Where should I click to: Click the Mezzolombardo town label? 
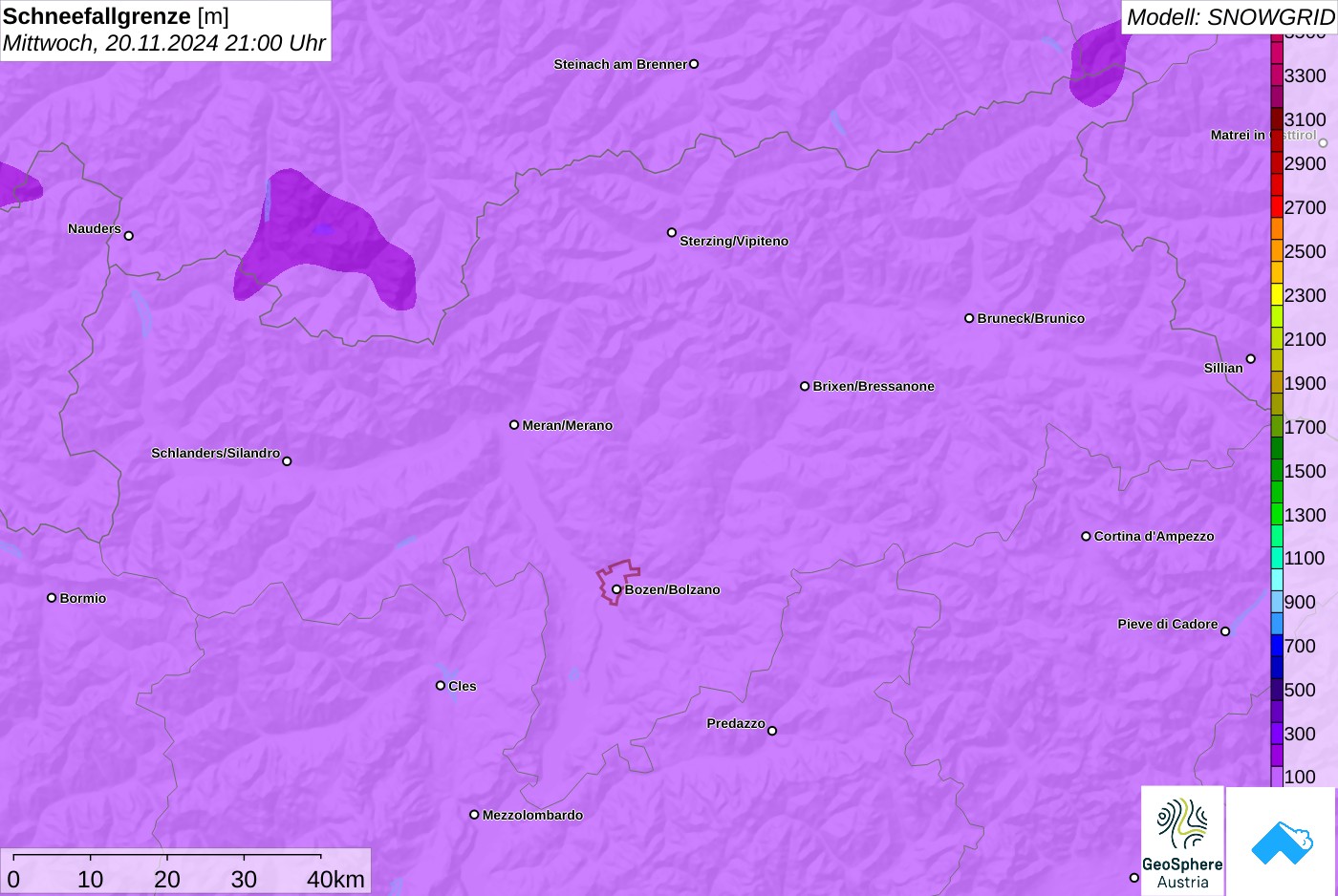click(532, 815)
